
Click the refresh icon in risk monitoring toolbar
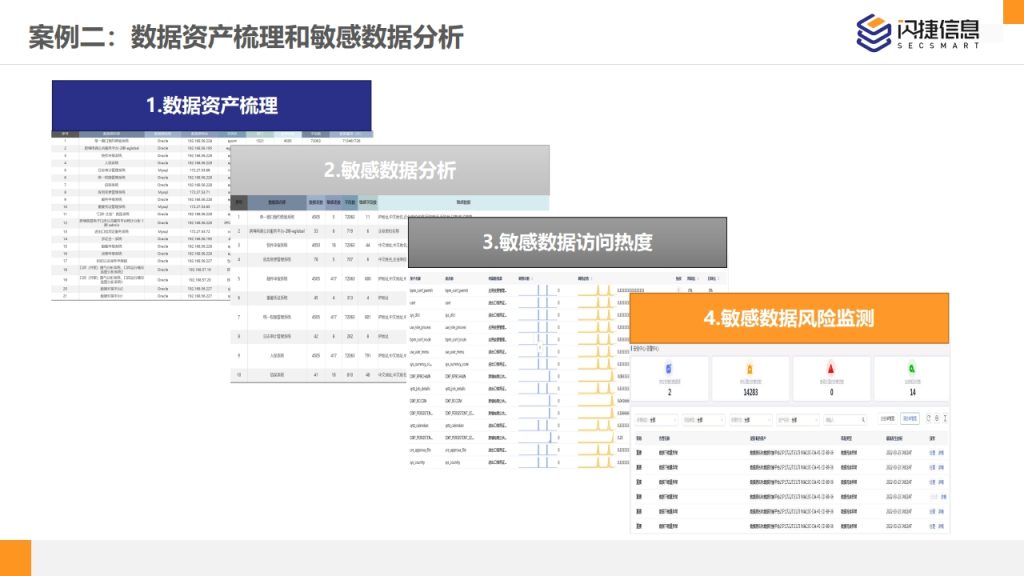(x=928, y=419)
